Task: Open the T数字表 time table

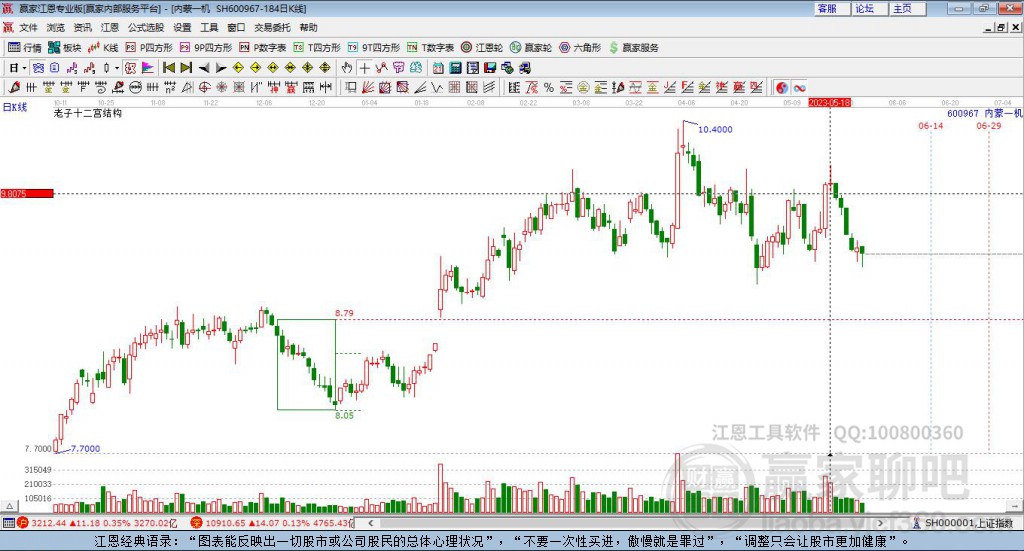Action: (x=430, y=48)
